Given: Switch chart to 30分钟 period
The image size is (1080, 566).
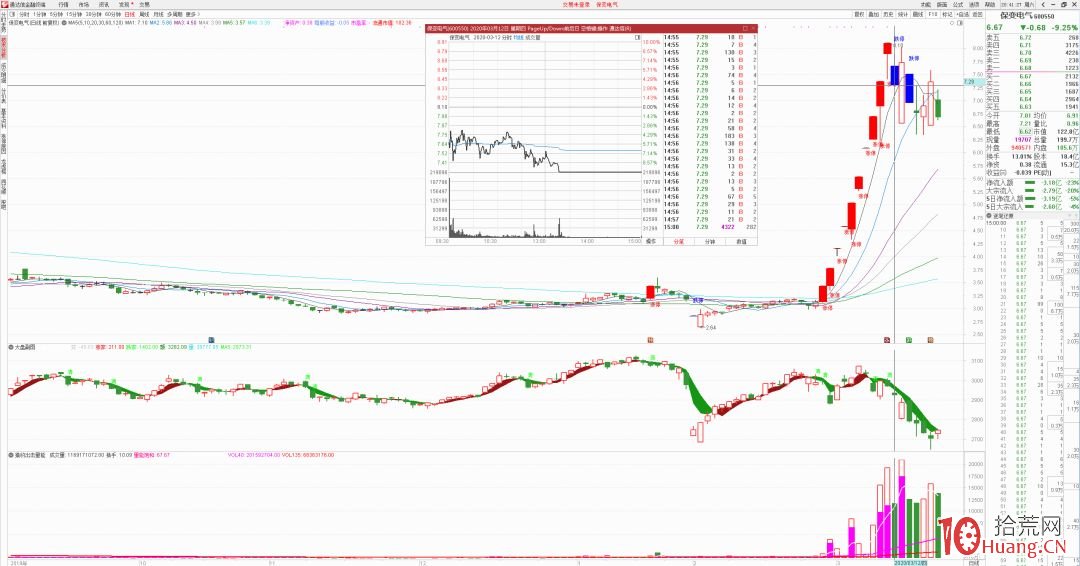Looking at the screenshot, I should 93,14.
